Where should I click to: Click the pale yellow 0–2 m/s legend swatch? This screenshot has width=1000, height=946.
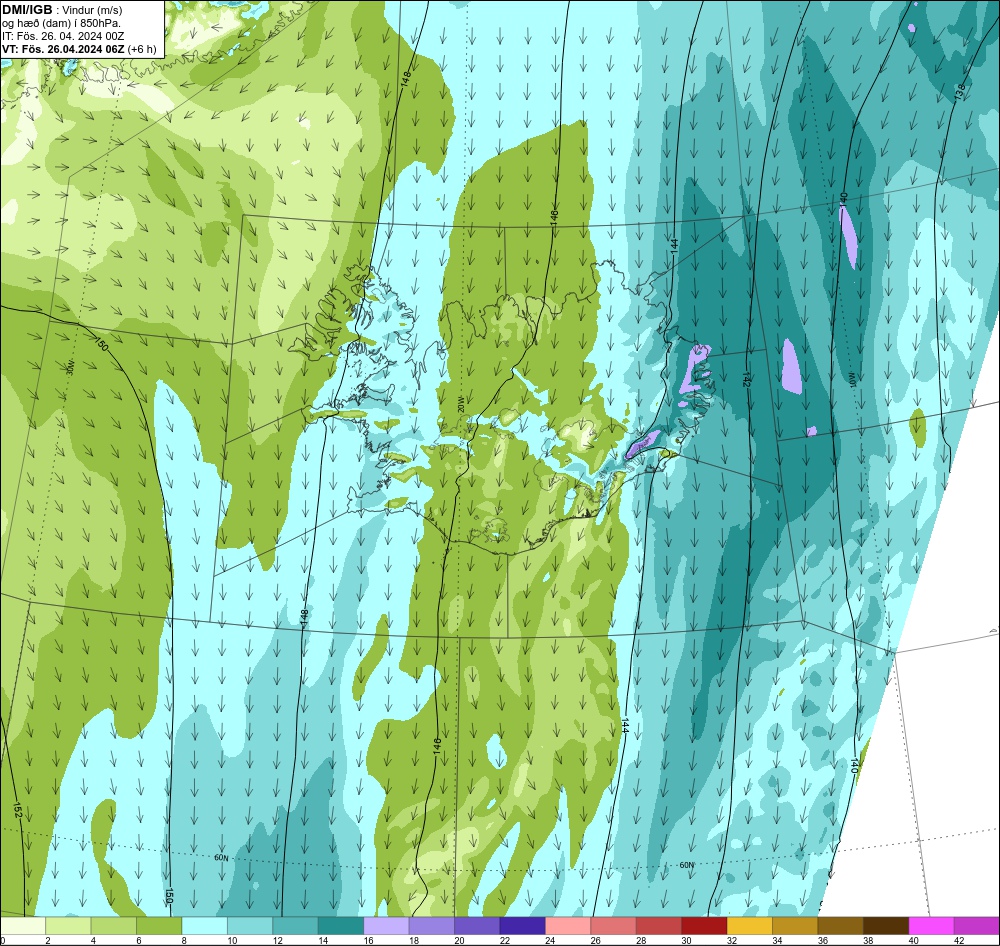pyautogui.click(x=23, y=925)
